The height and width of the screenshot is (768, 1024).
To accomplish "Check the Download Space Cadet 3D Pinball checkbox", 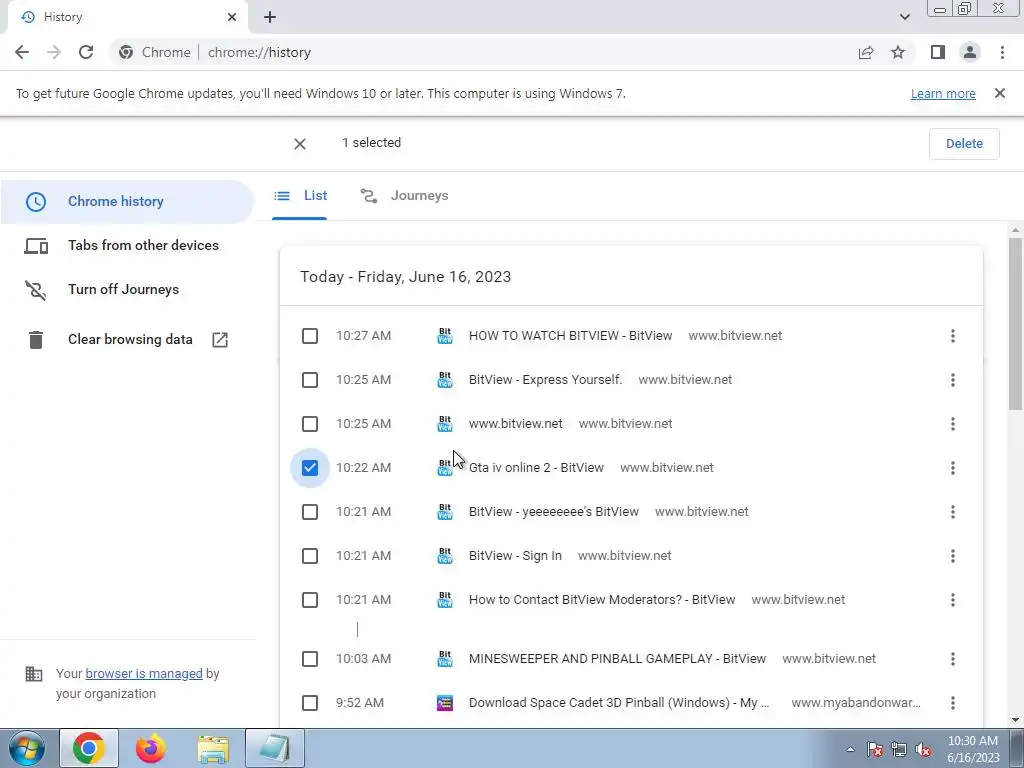I will point(310,703).
